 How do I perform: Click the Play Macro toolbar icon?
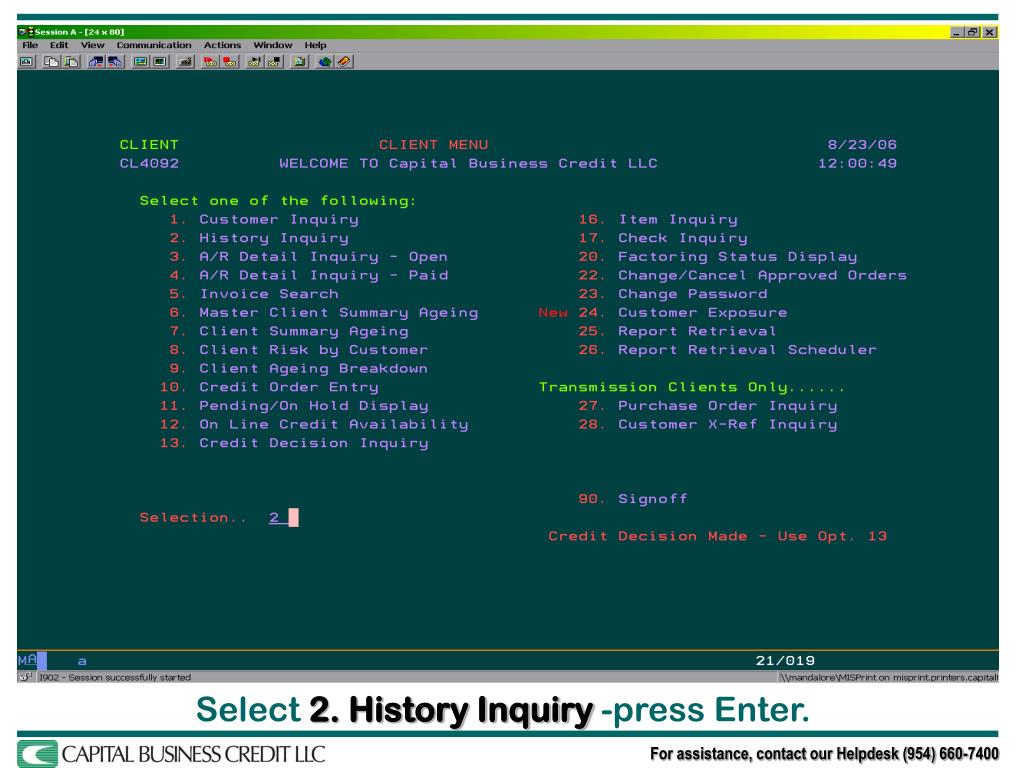click(255, 62)
